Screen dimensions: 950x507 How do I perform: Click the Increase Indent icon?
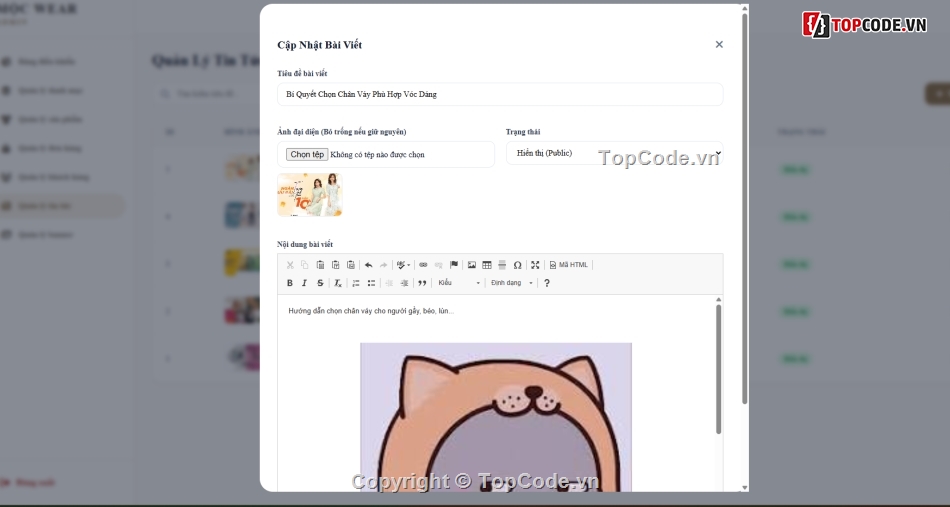tap(404, 283)
